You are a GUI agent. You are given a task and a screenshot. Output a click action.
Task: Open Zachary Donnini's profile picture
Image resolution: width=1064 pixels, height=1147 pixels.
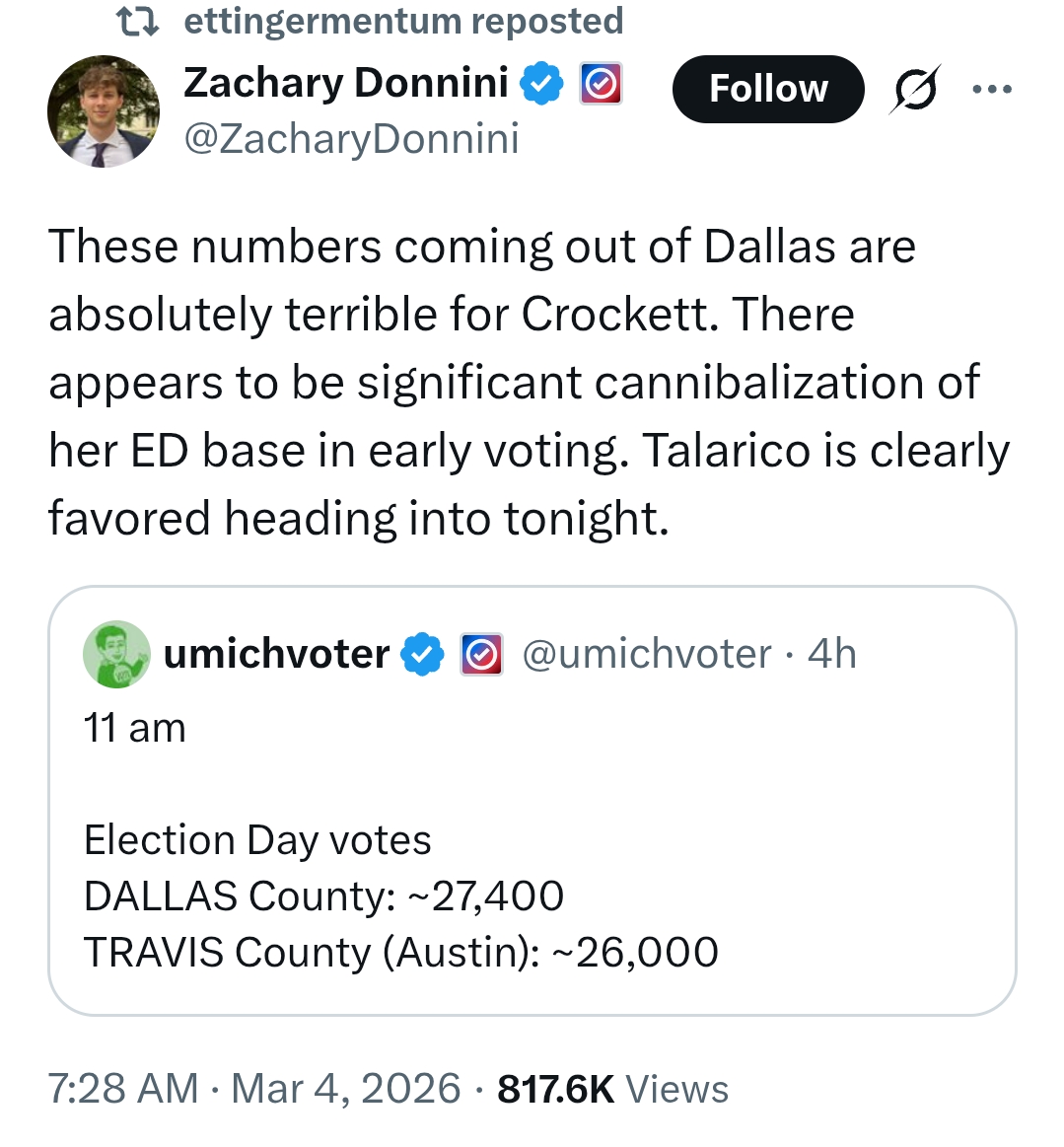point(103,110)
